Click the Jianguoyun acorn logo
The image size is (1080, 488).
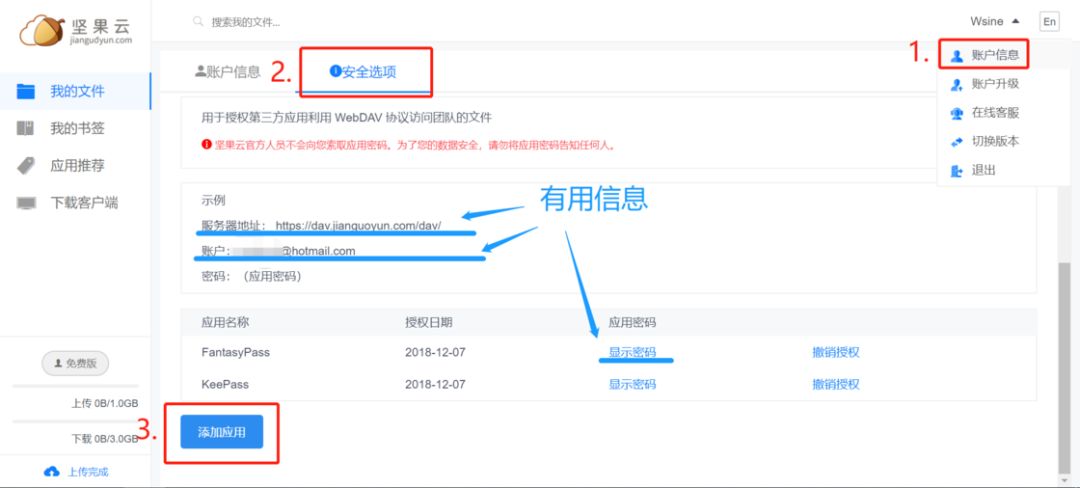pyautogui.click(x=41, y=30)
